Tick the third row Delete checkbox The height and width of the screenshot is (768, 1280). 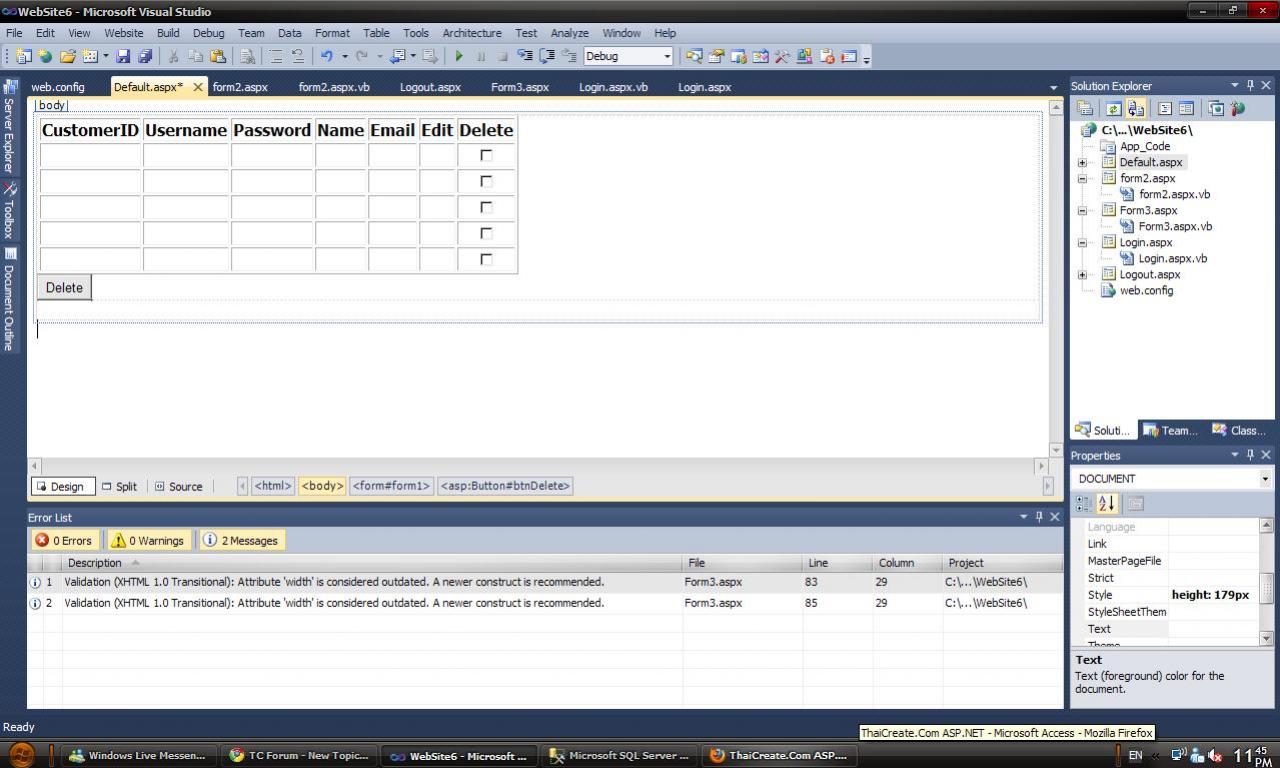click(x=486, y=207)
